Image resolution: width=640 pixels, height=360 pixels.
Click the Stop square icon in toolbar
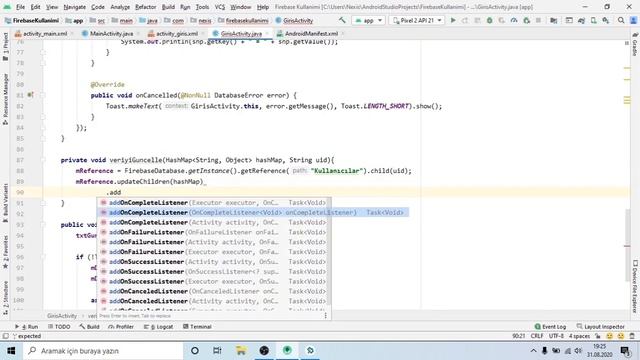538,20
